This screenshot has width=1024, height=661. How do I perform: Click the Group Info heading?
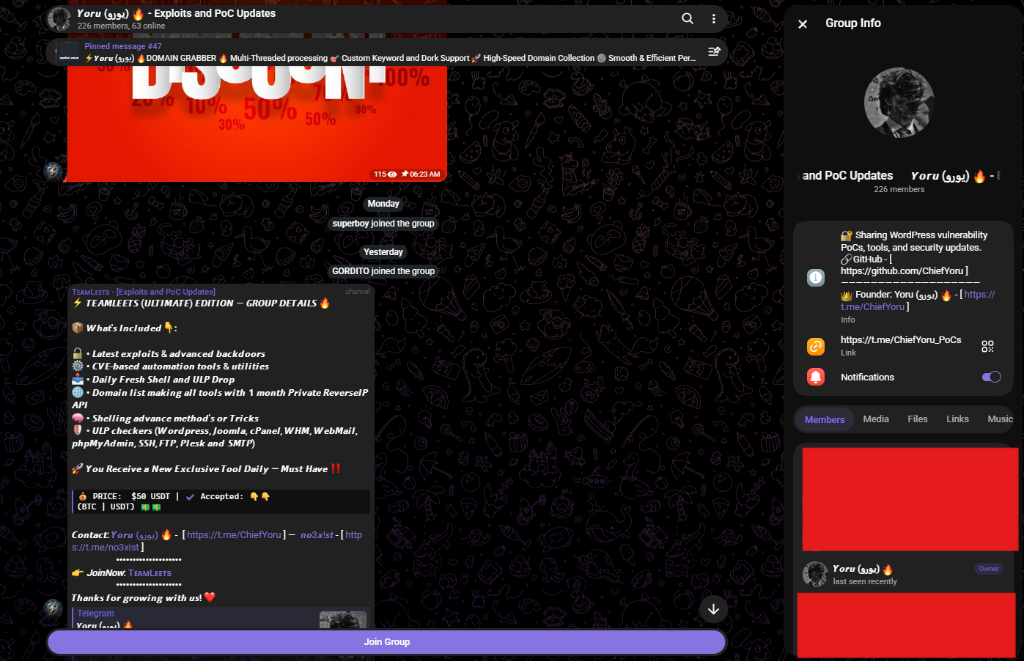(853, 23)
